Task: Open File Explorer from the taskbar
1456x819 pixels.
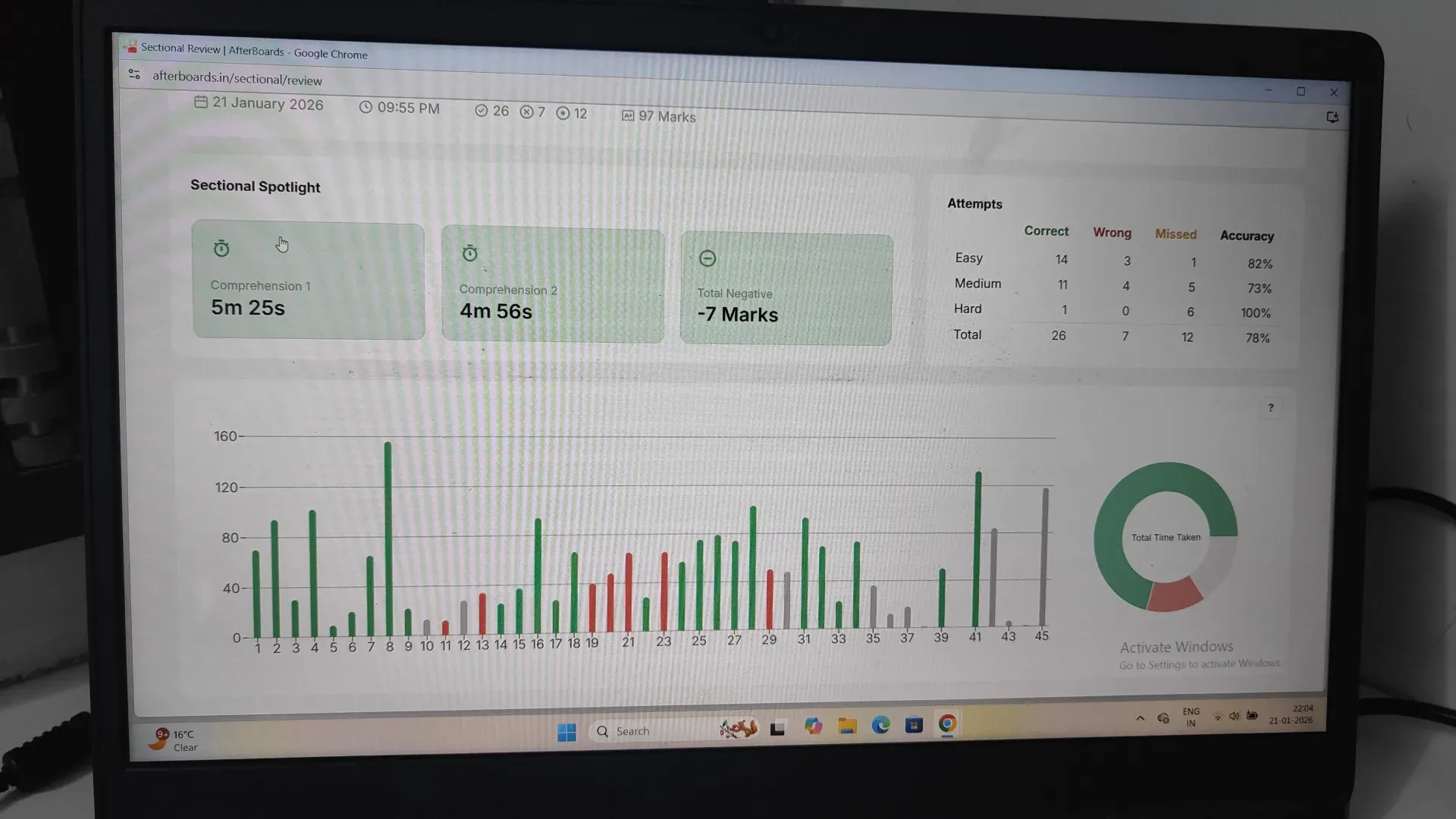Action: [x=847, y=726]
